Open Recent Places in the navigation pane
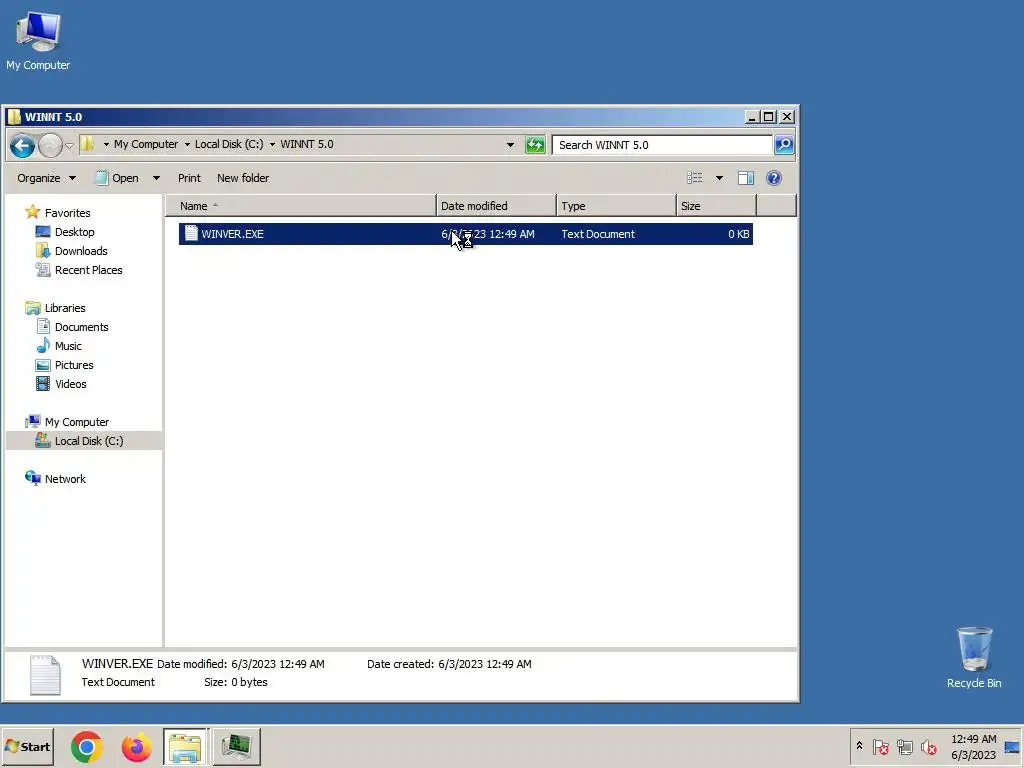Viewport: 1024px width, 768px height. click(x=88, y=270)
